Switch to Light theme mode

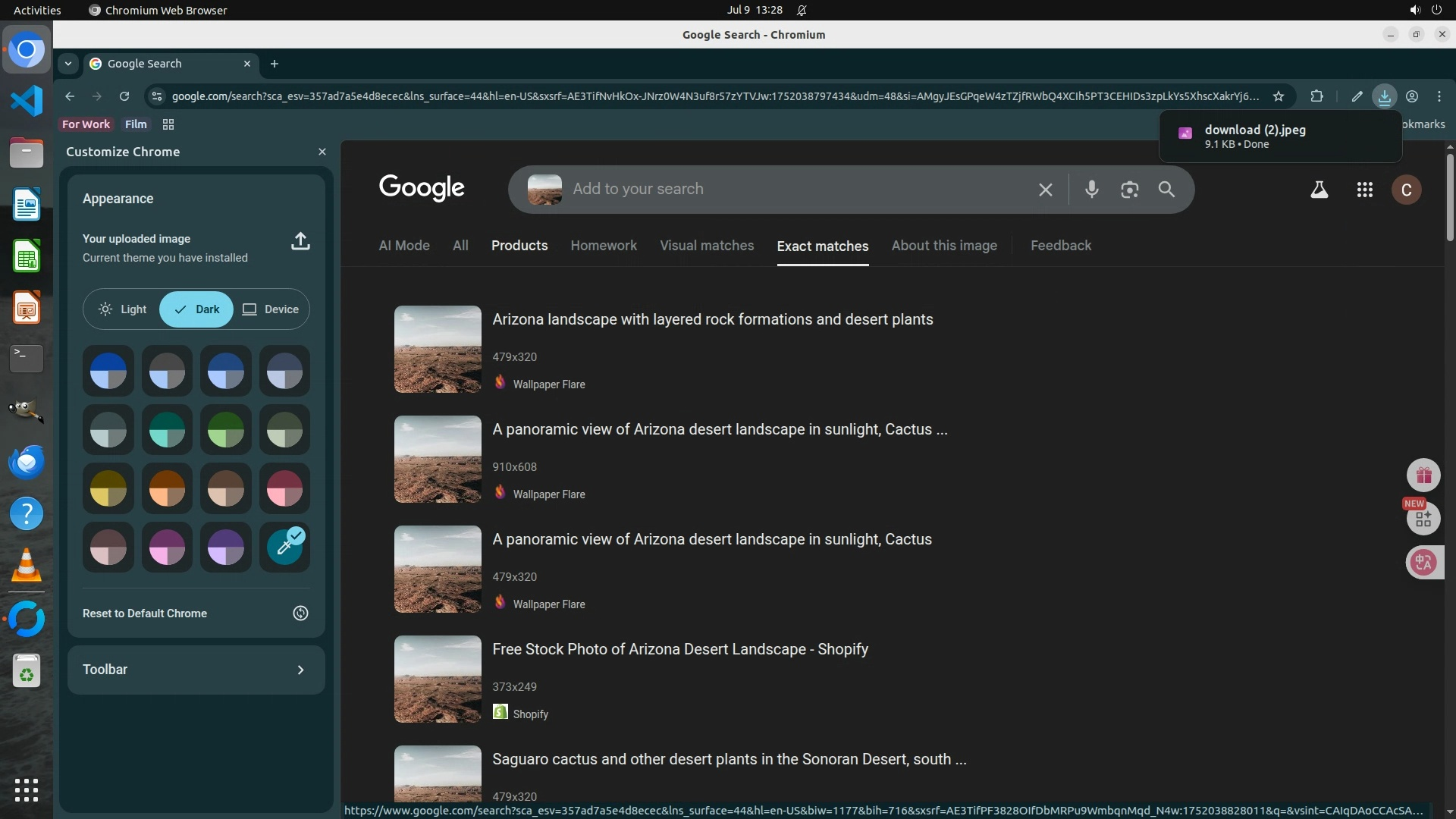click(x=123, y=309)
